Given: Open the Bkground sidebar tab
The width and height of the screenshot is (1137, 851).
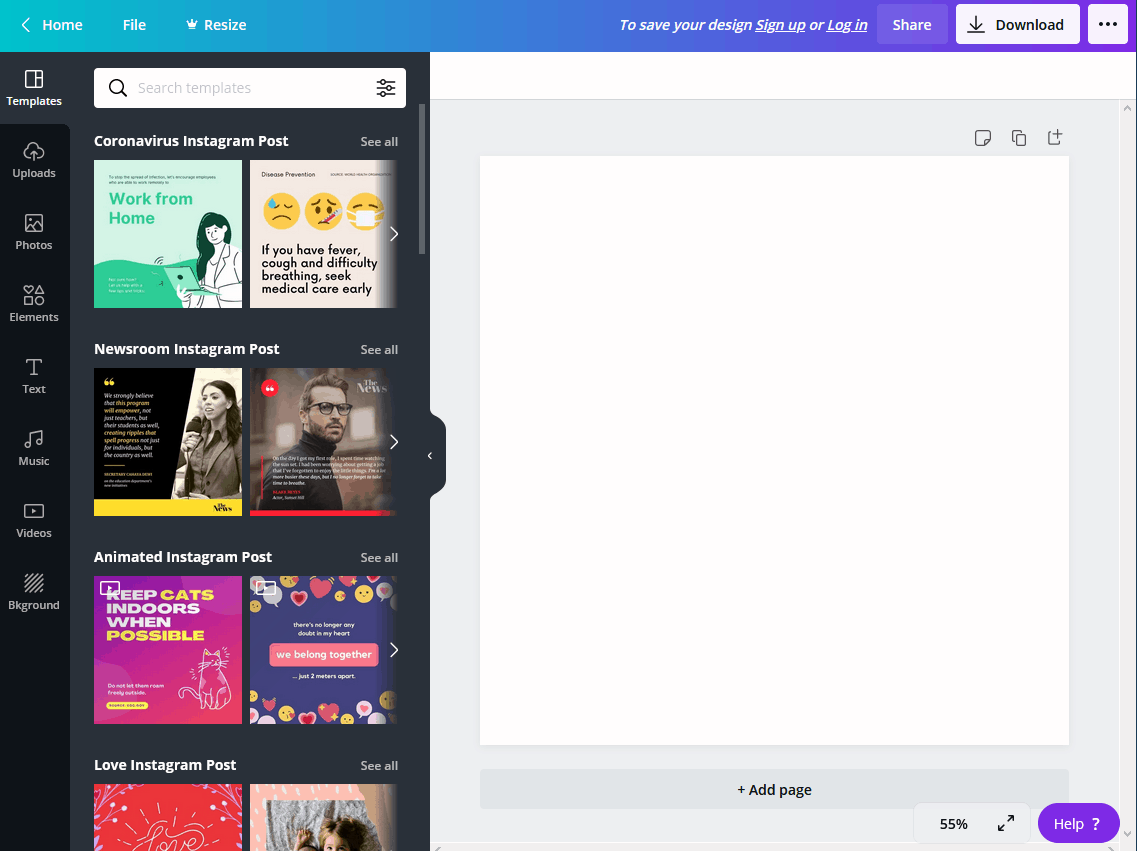Looking at the screenshot, I should (34, 591).
